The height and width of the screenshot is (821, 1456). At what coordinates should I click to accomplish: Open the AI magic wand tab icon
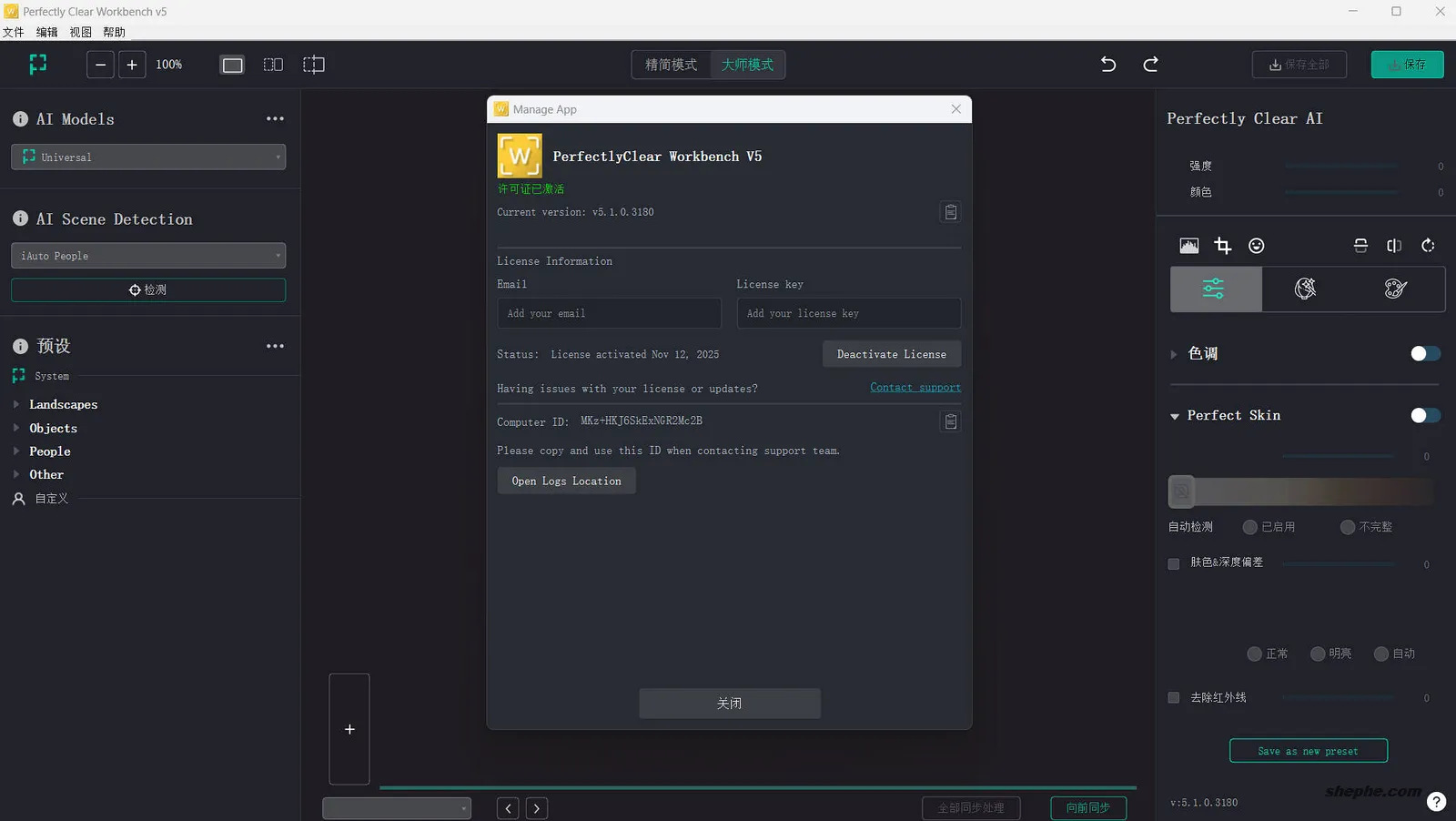point(1306,289)
